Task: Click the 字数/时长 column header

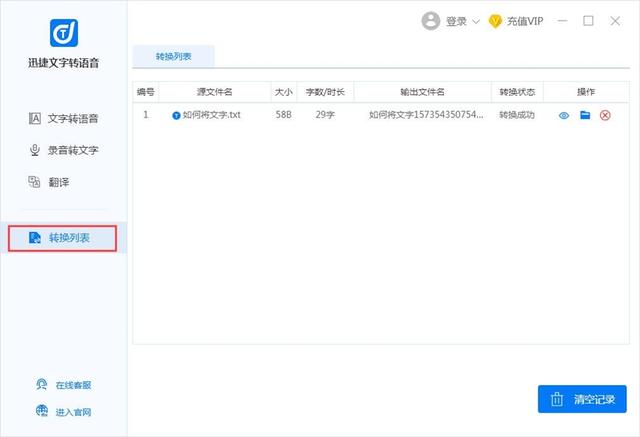Action: [325, 92]
